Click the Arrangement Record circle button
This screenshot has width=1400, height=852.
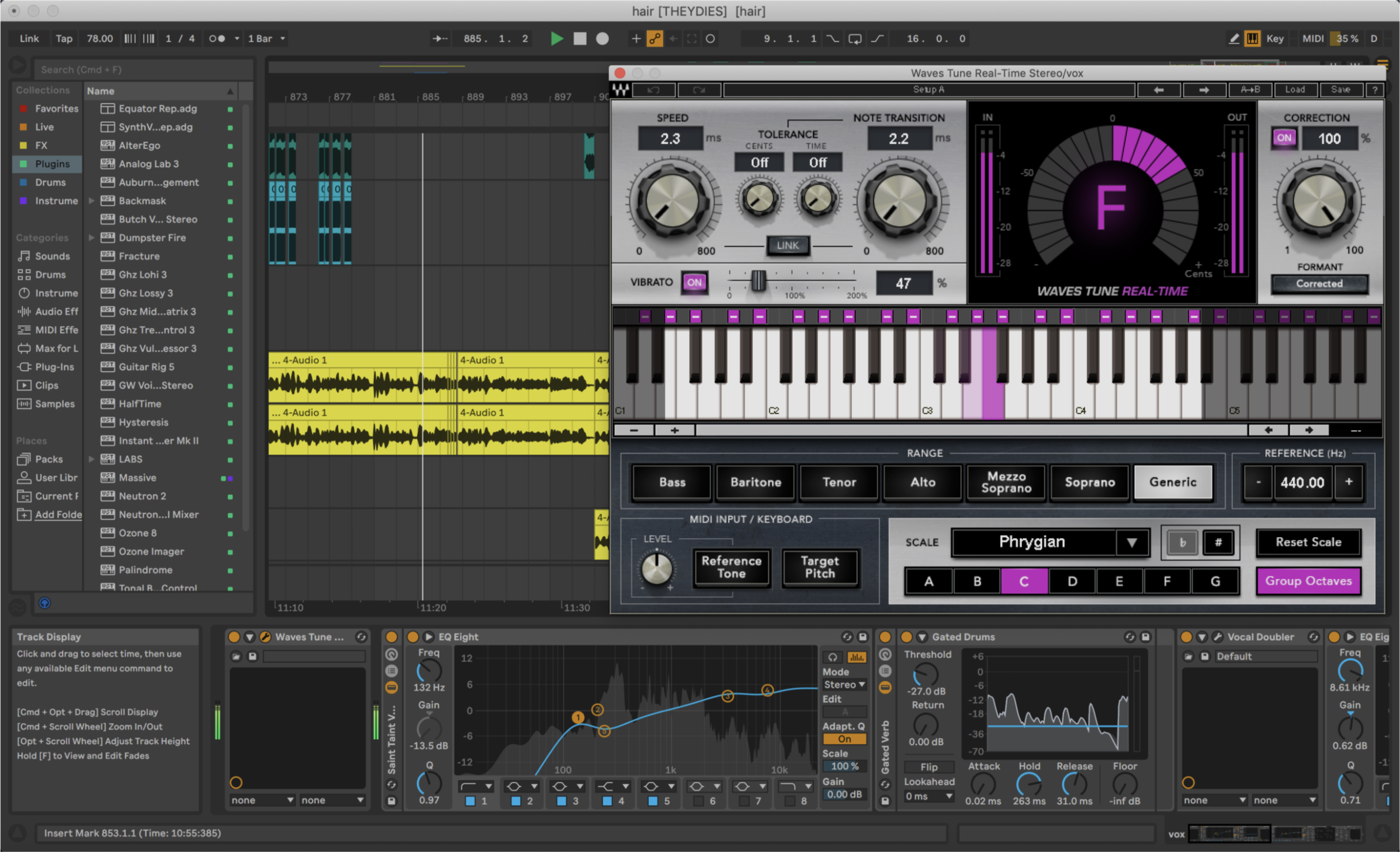click(x=602, y=39)
